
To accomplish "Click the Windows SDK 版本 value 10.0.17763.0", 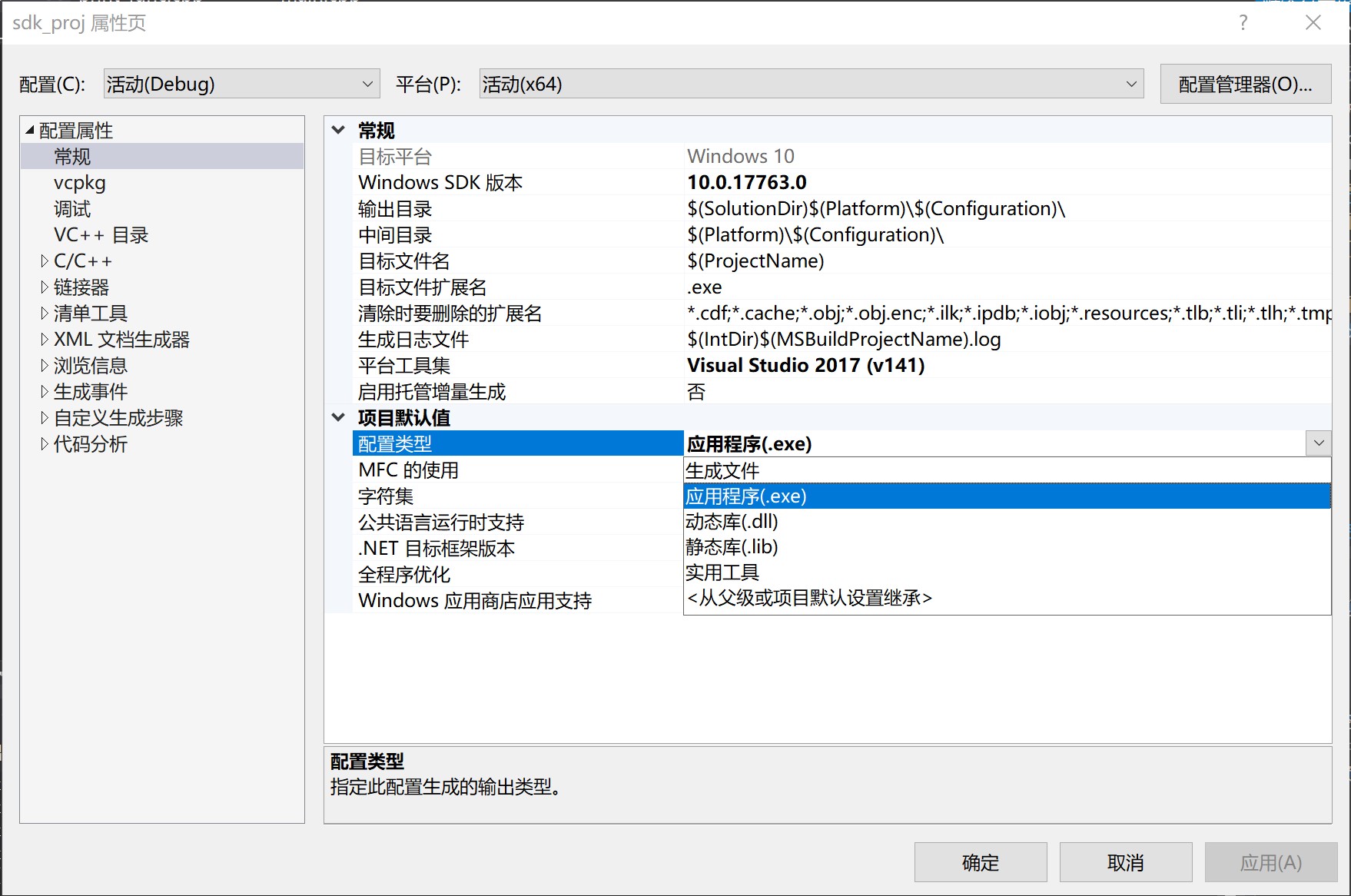I will point(747,183).
